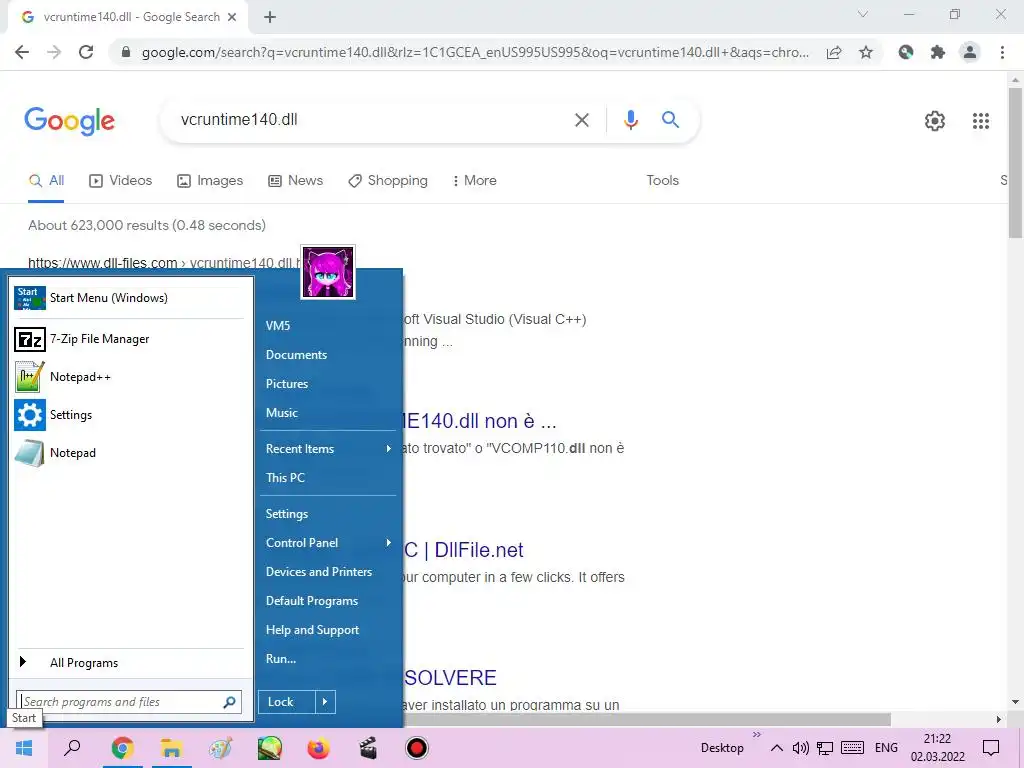Clear the Google search box with X

pos(581,120)
